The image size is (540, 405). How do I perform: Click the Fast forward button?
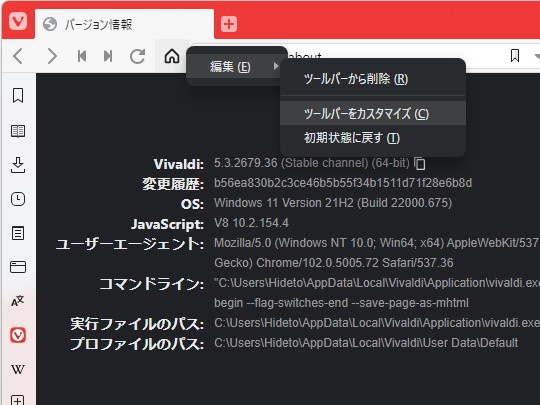coord(108,56)
